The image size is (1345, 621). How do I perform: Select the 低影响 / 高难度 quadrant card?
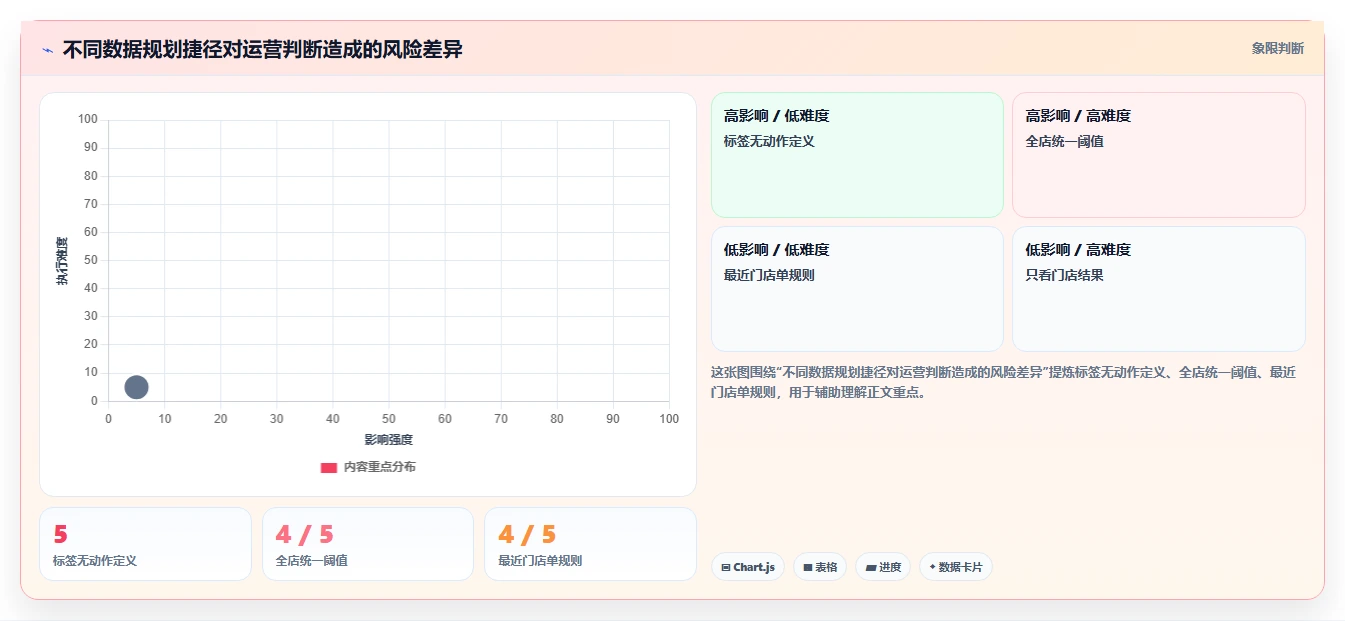coord(1158,289)
